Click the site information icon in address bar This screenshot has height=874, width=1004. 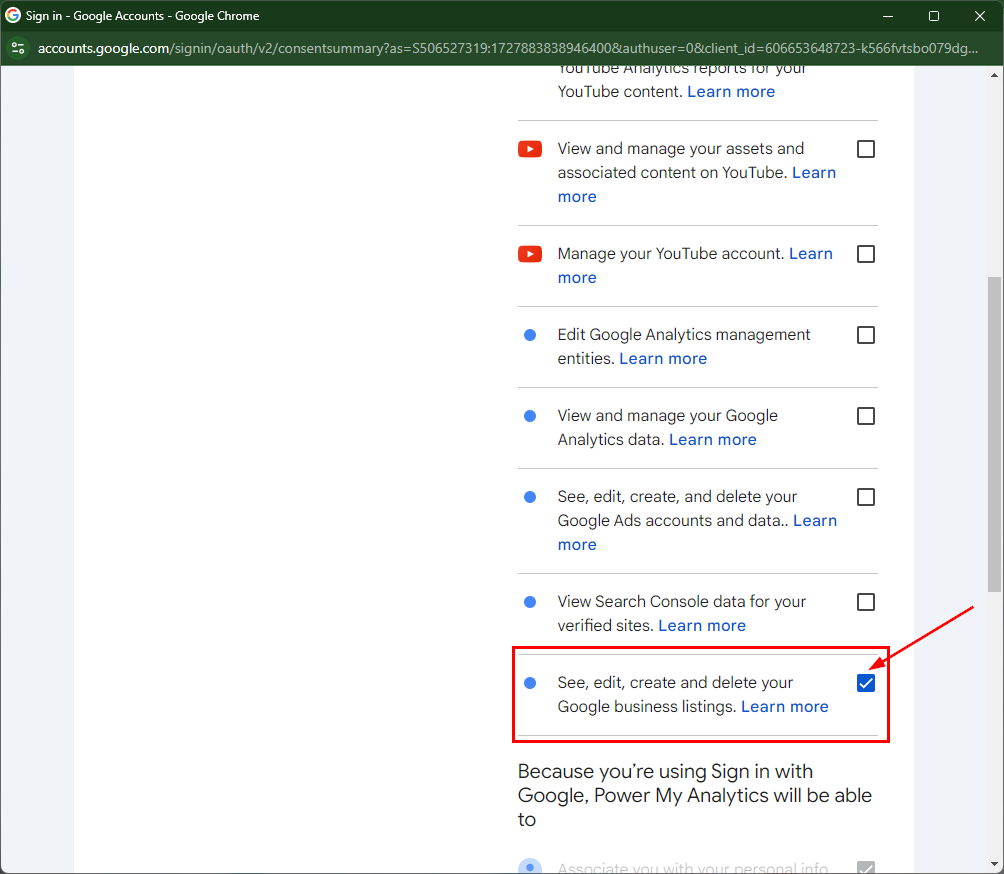18,48
